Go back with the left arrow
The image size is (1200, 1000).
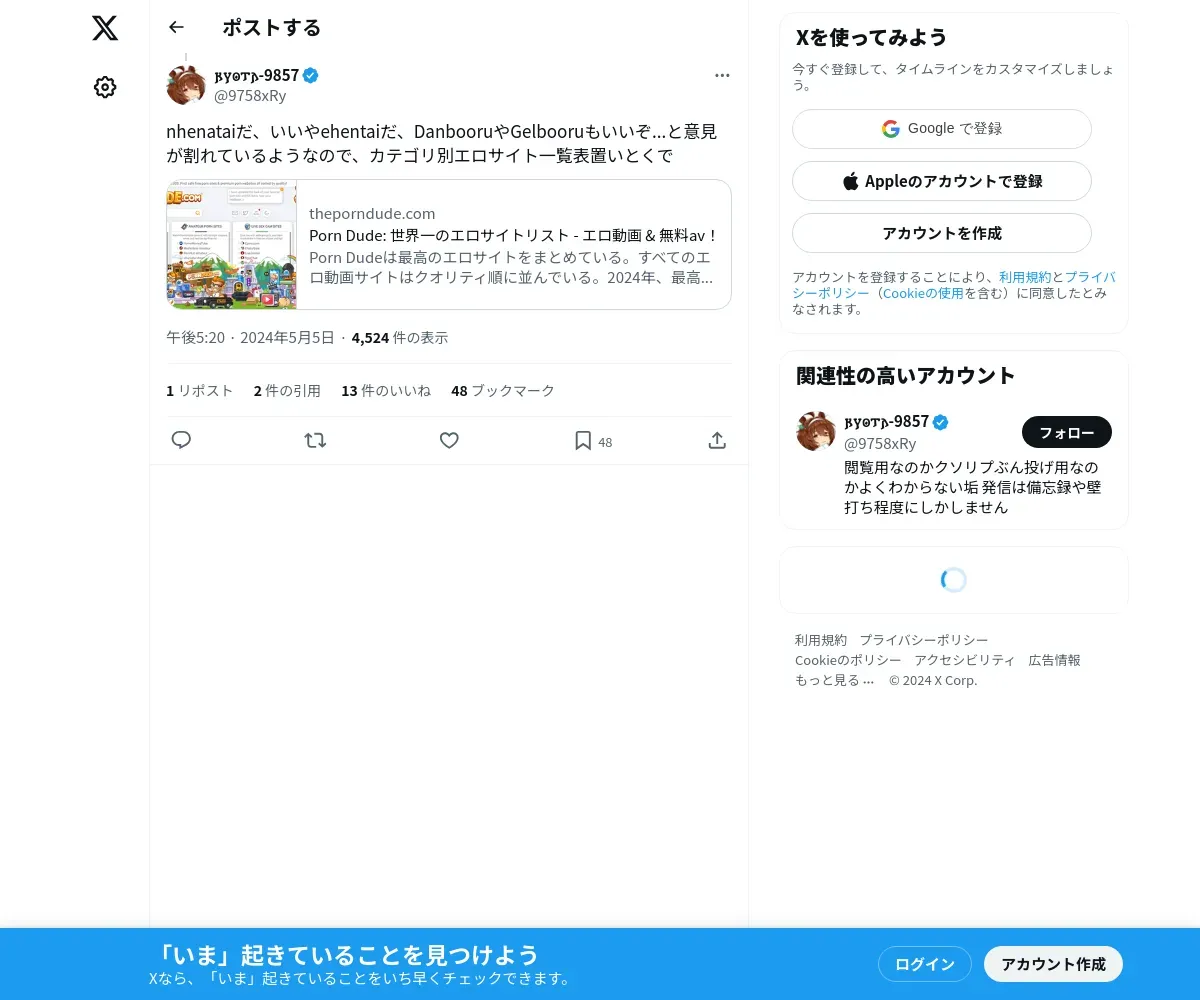point(177,28)
